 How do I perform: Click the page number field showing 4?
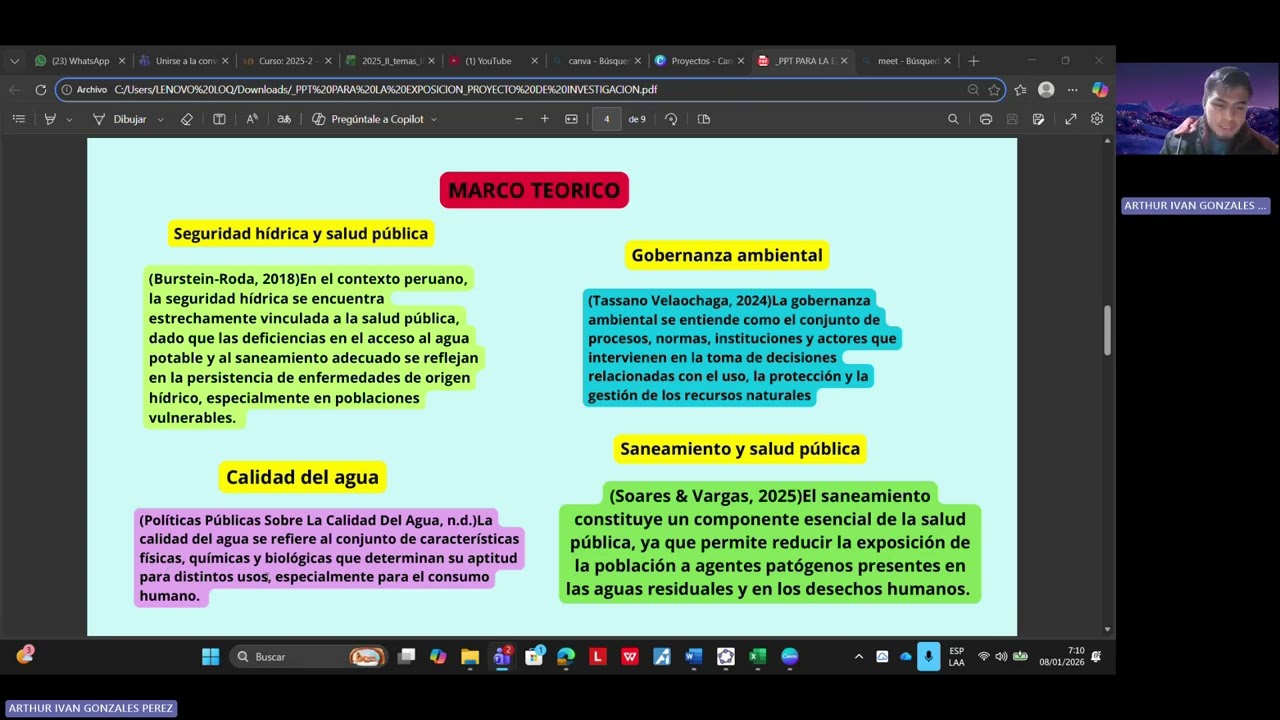(x=606, y=119)
